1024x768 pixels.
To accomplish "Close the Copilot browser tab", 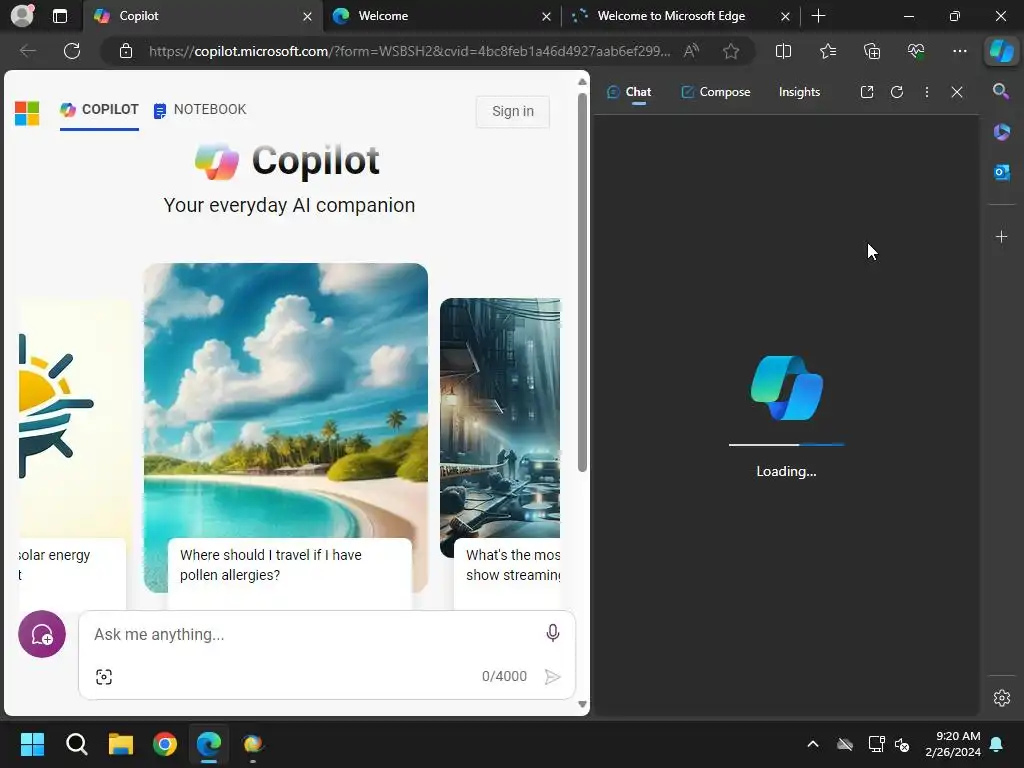I will (308, 16).
